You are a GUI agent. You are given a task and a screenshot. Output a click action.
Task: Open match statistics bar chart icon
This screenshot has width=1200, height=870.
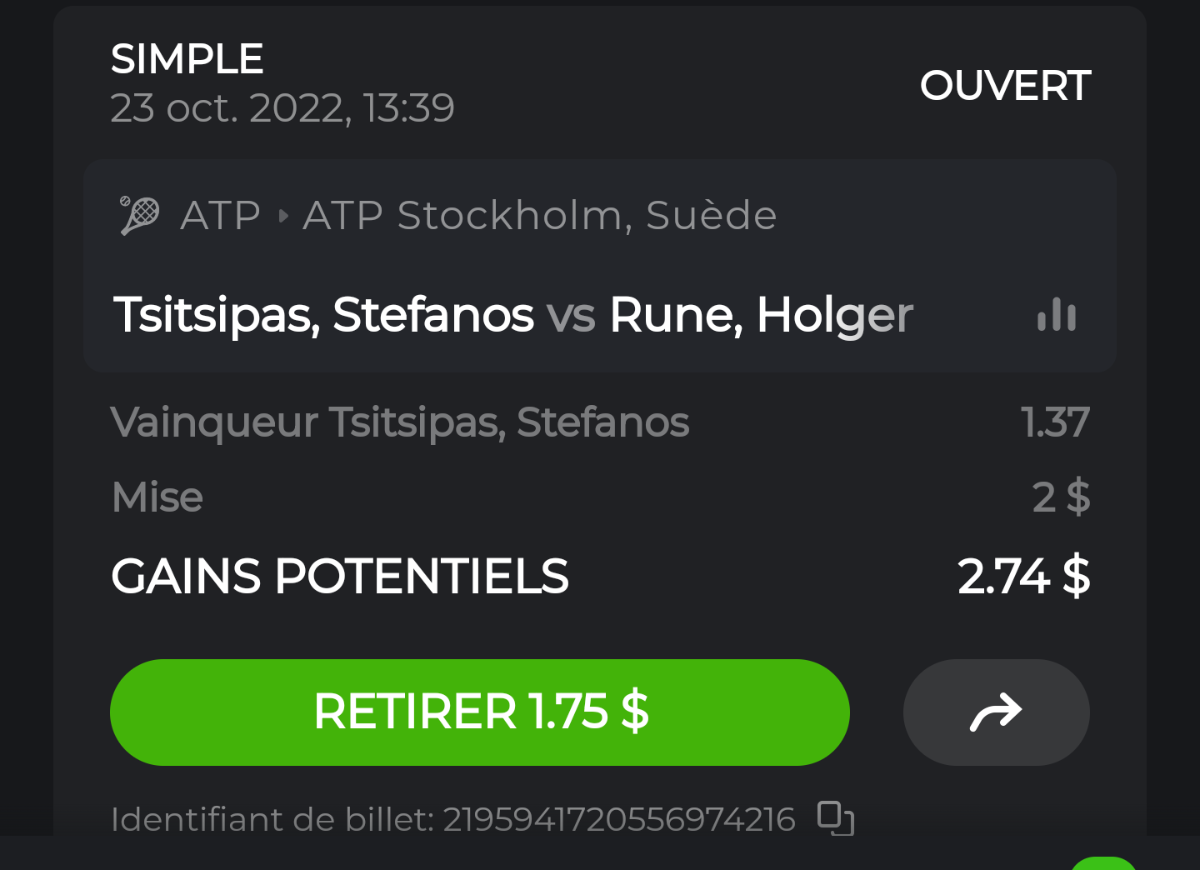(x=1056, y=316)
